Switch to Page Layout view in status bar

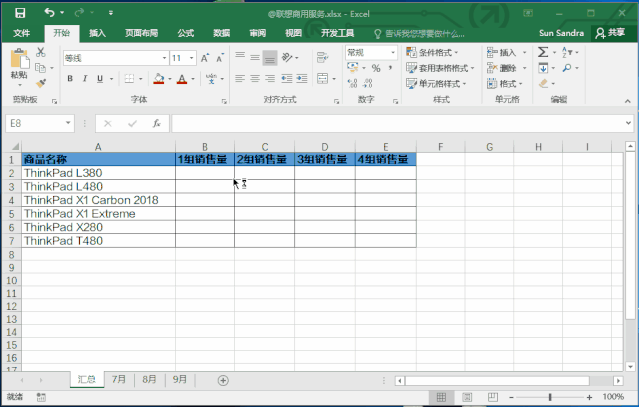(467, 397)
